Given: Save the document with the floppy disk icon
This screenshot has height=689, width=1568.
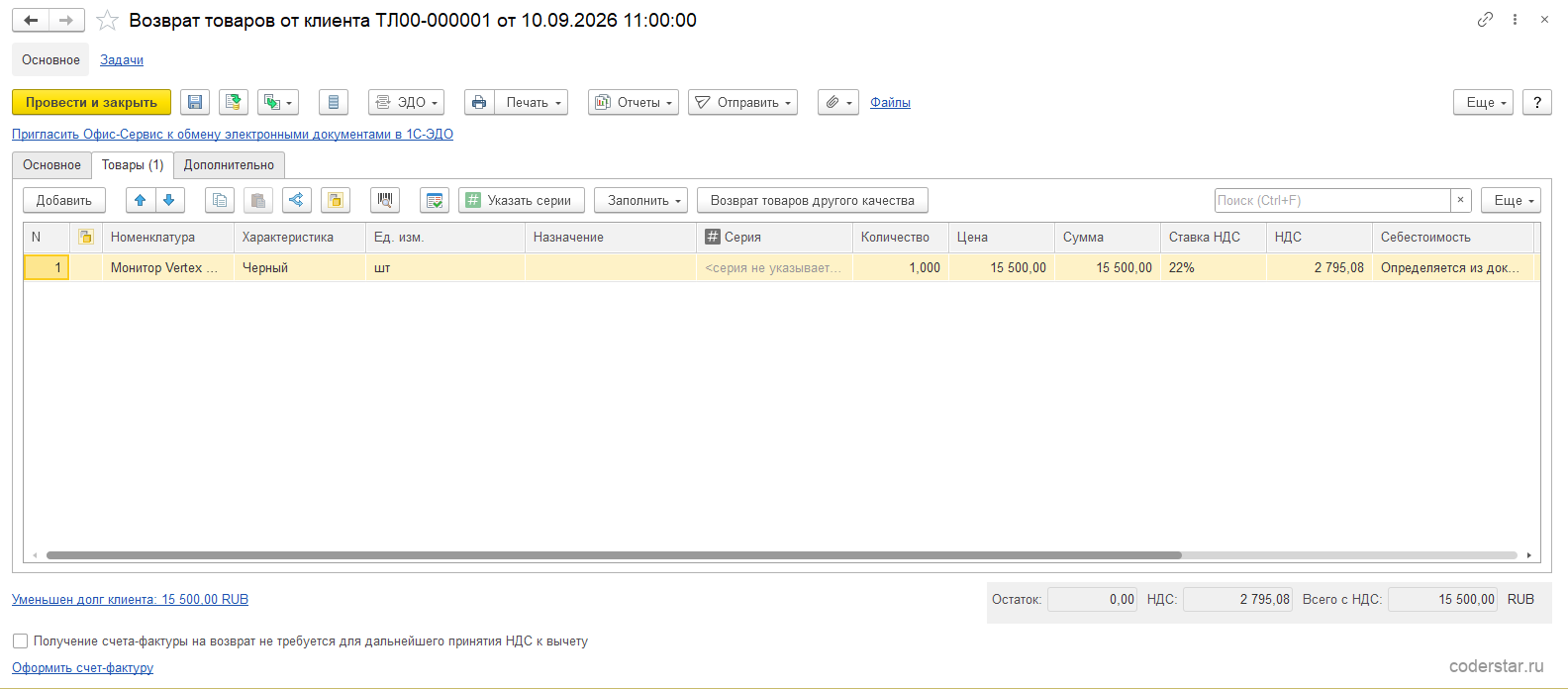Looking at the screenshot, I should click(195, 102).
